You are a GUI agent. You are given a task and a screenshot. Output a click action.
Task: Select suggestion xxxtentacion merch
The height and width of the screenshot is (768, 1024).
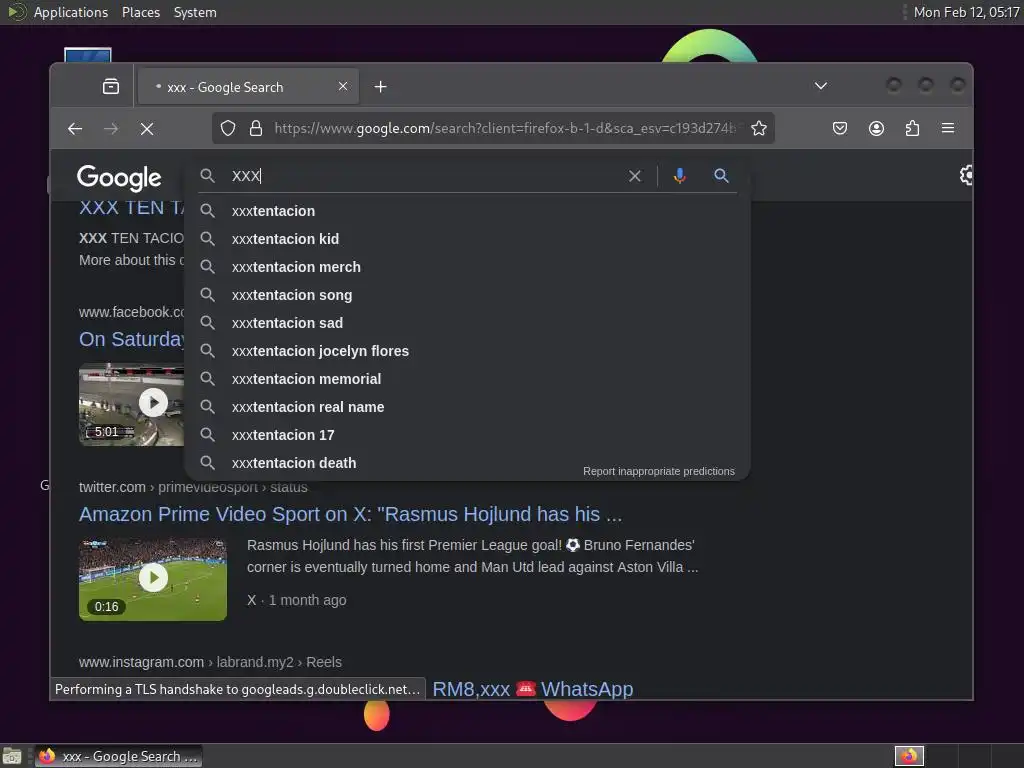(468, 267)
